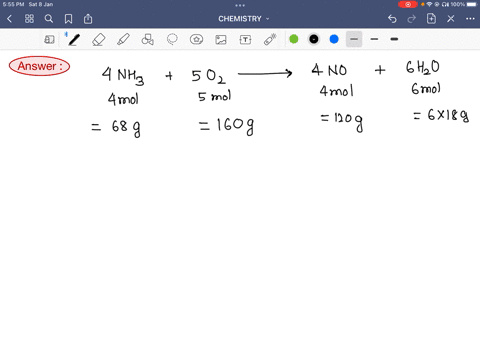Choose the thickest stroke width
The image size is (480, 360).
click(x=394, y=39)
